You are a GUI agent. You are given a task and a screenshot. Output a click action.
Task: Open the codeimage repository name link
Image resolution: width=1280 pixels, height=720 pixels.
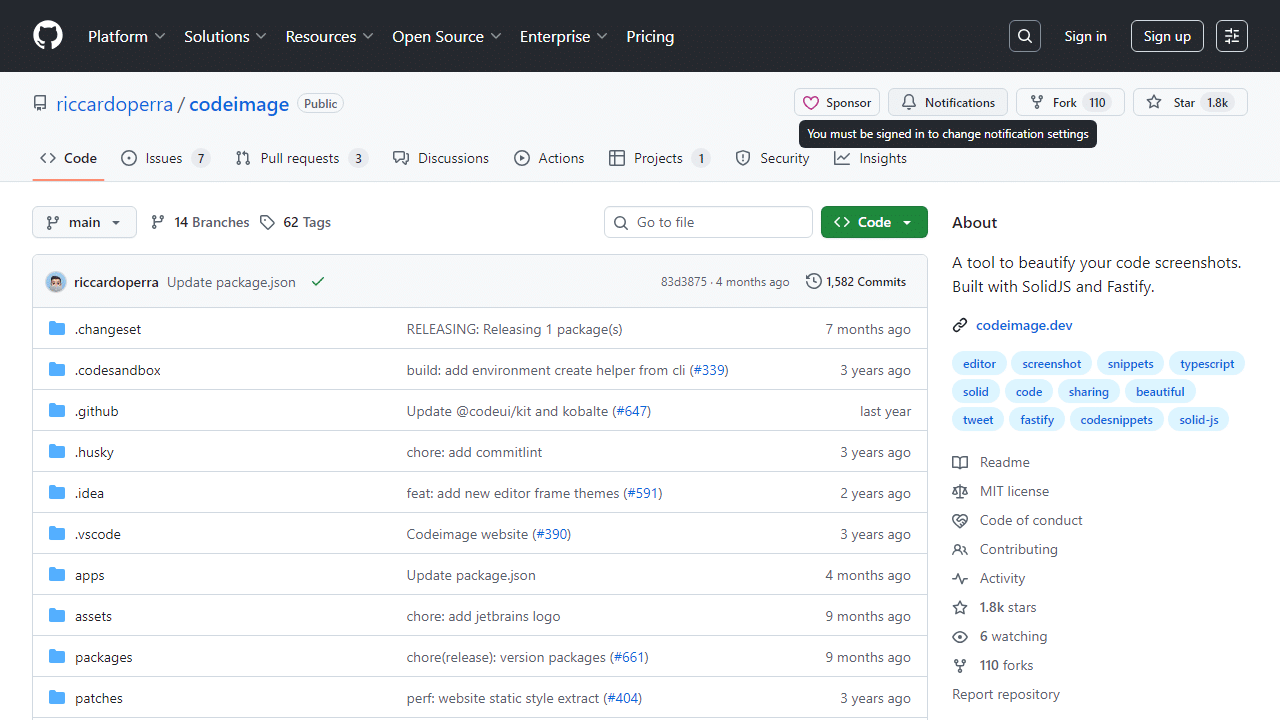[x=239, y=104]
